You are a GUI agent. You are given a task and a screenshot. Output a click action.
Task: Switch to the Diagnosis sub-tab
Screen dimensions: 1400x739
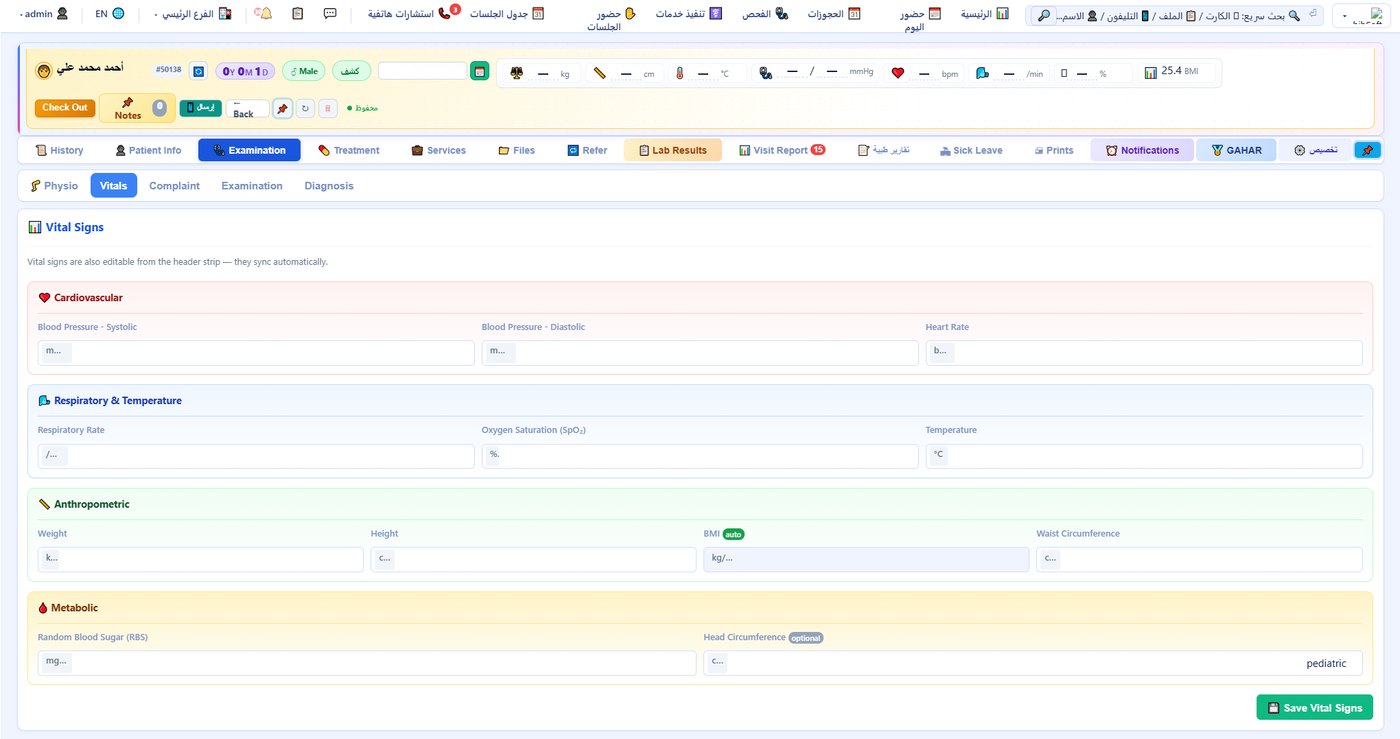[x=329, y=185]
